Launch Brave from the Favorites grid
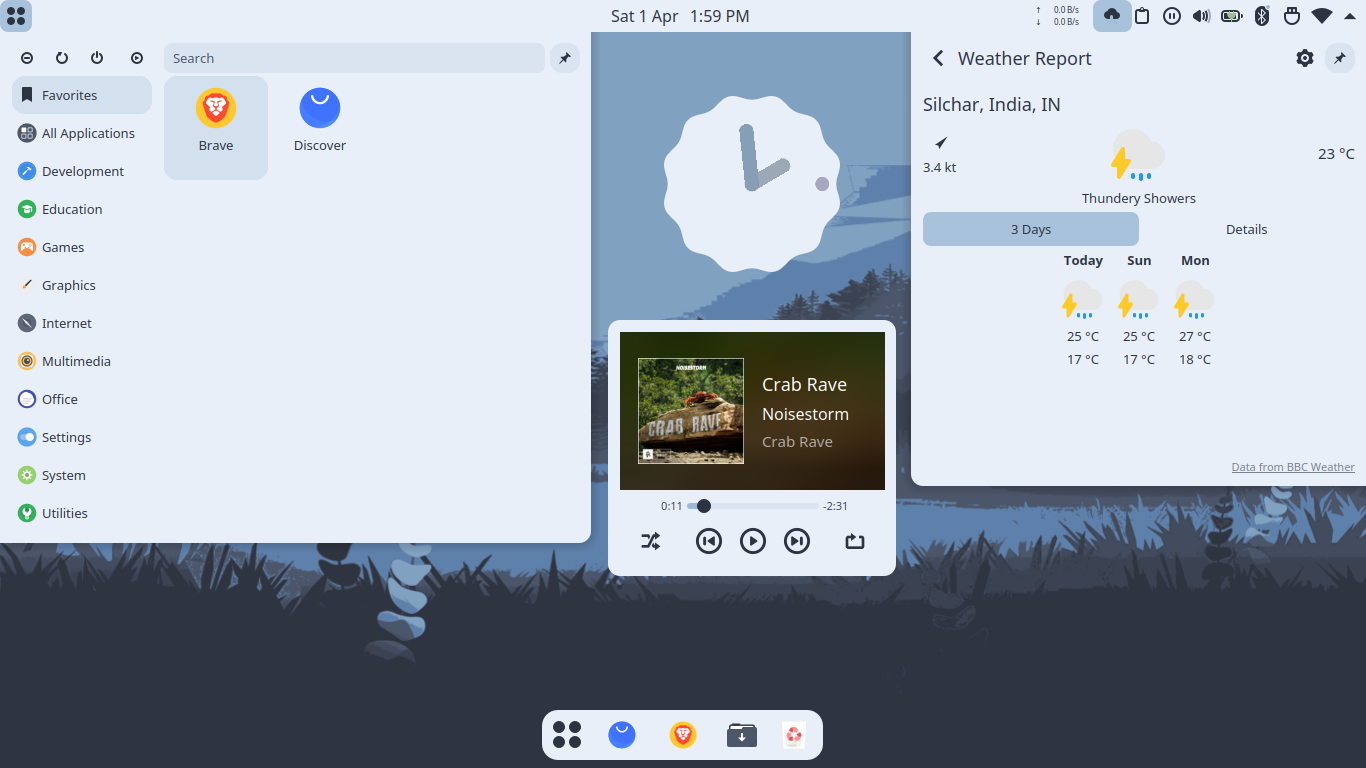This screenshot has height=768, width=1366. [x=216, y=128]
